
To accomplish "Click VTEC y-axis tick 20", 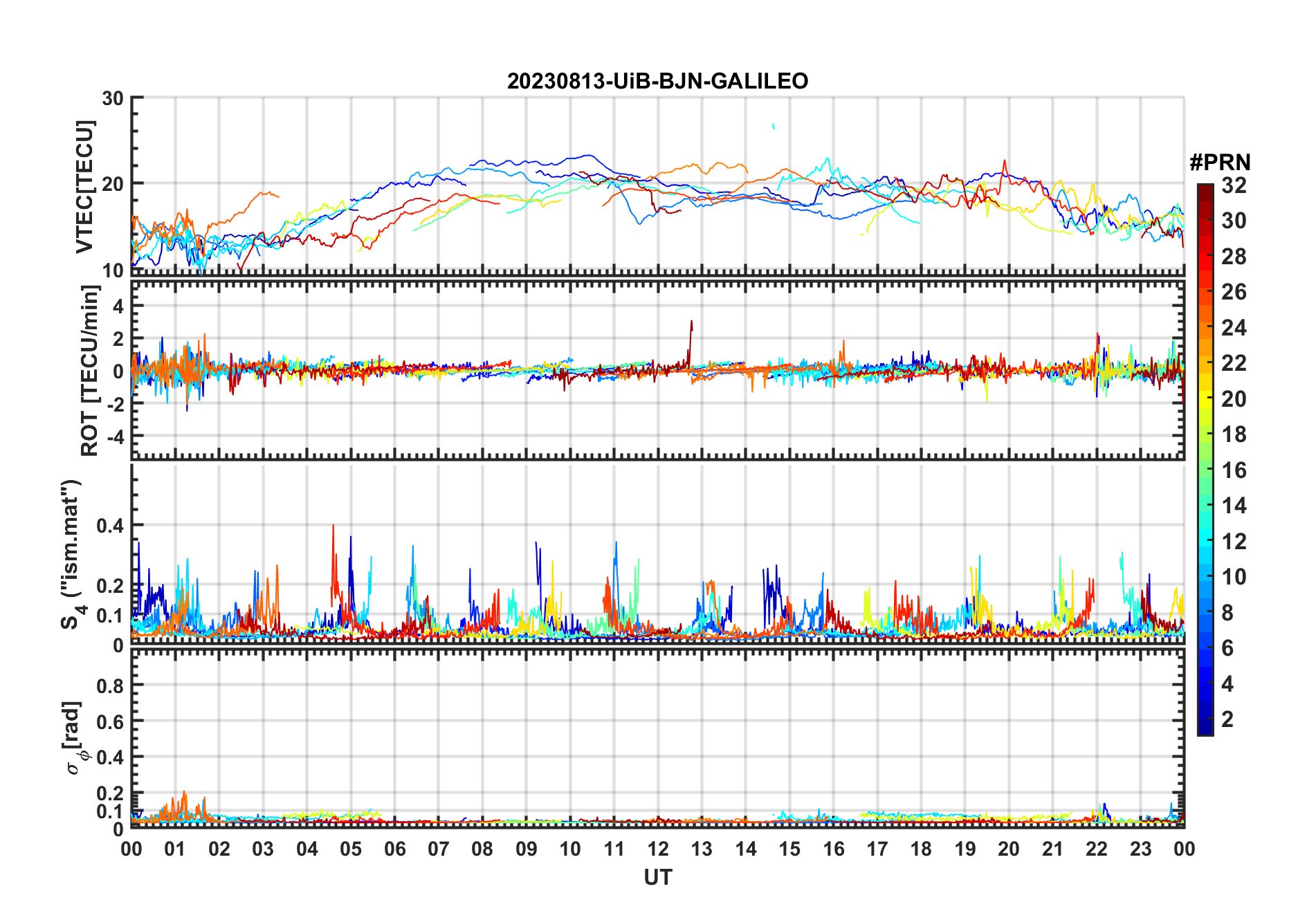I will (113, 184).
